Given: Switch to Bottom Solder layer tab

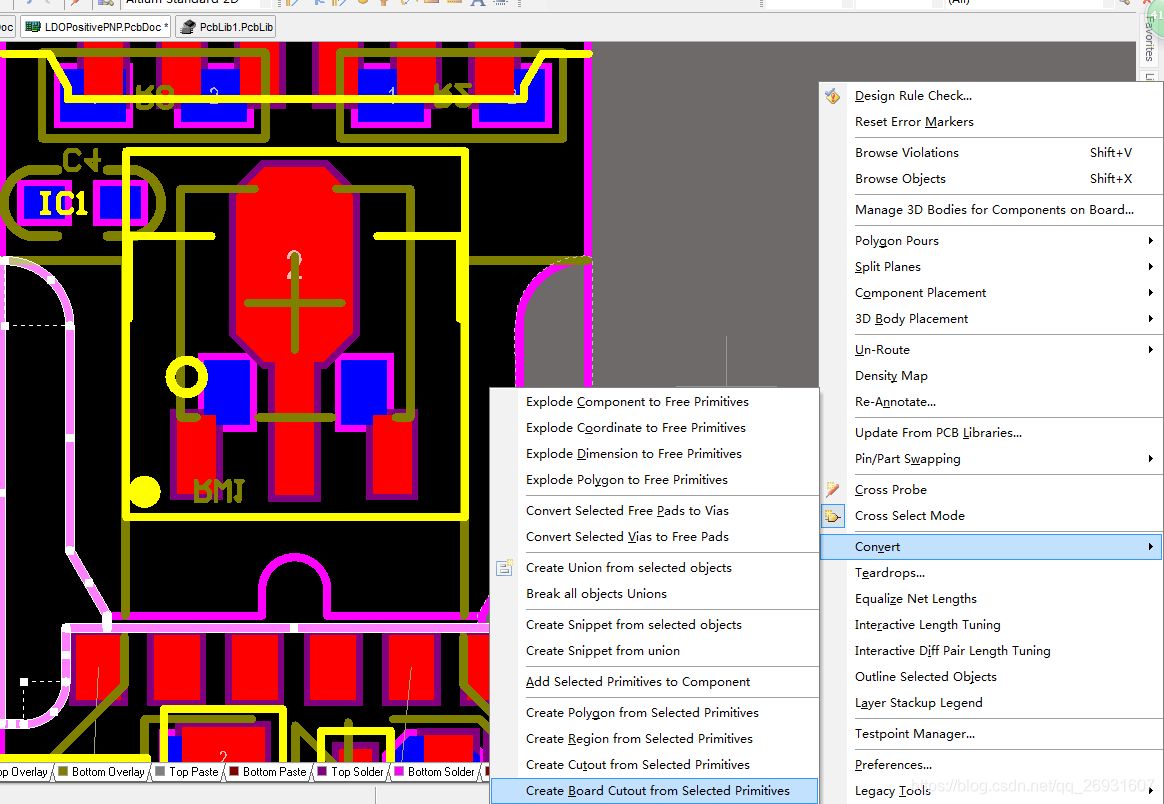Looking at the screenshot, I should 434,772.
